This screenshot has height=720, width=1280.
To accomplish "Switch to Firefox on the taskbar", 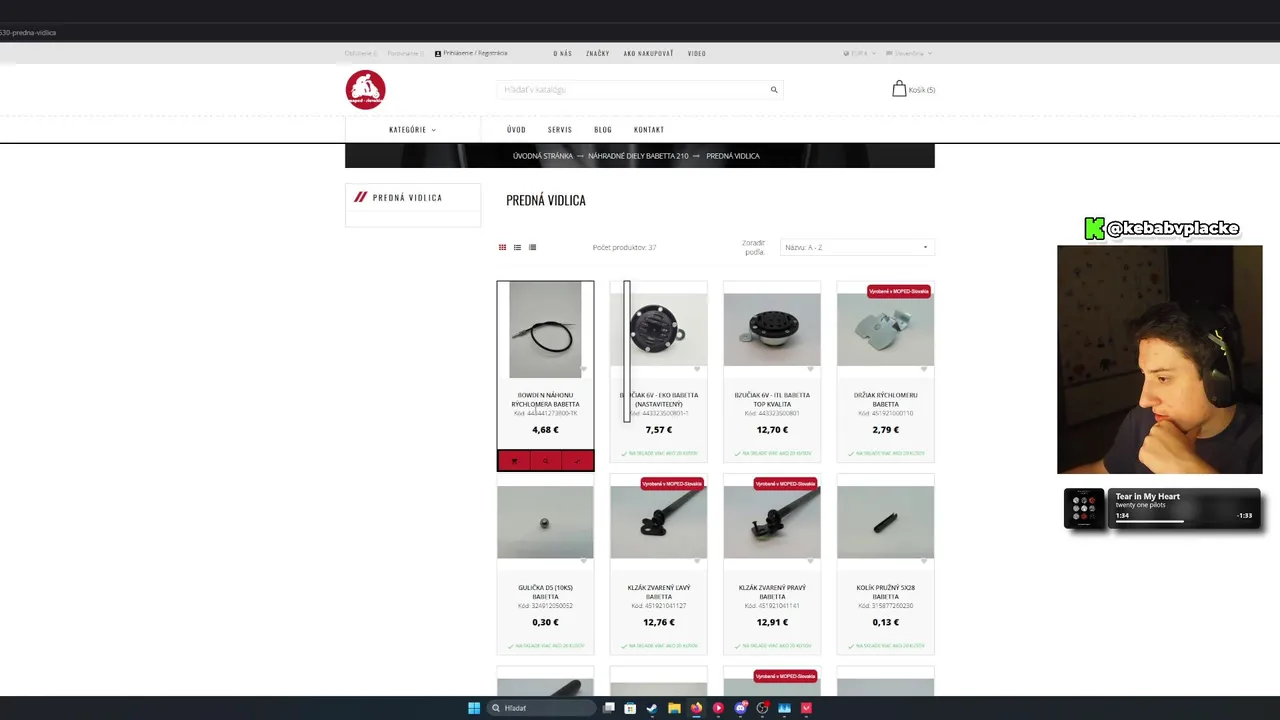I will pos(696,708).
